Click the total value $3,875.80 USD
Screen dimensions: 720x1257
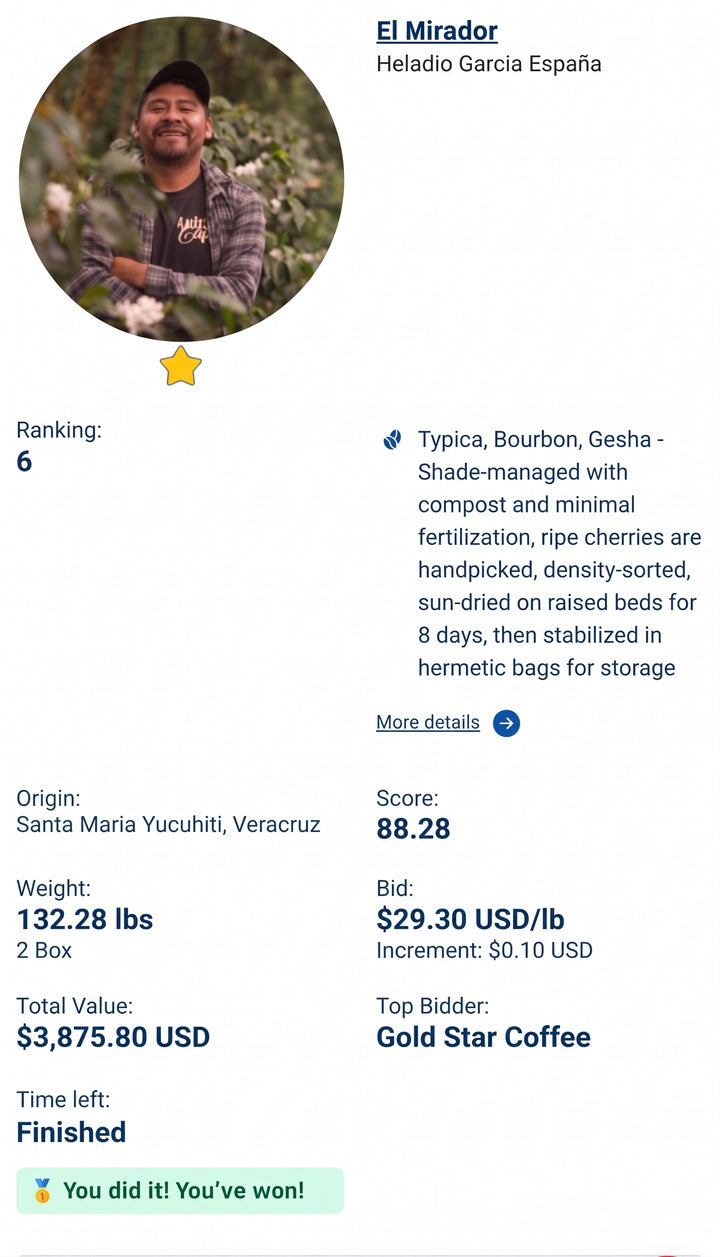(113, 1037)
